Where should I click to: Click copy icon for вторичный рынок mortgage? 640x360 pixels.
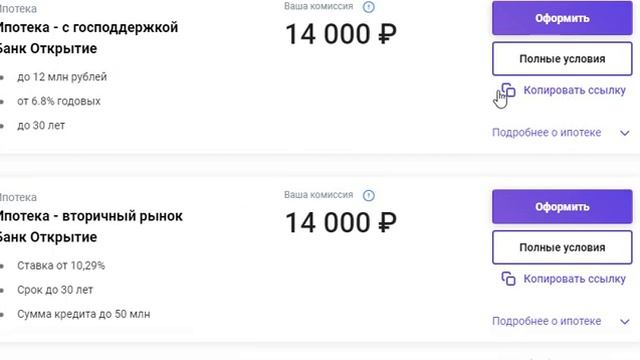pos(508,279)
